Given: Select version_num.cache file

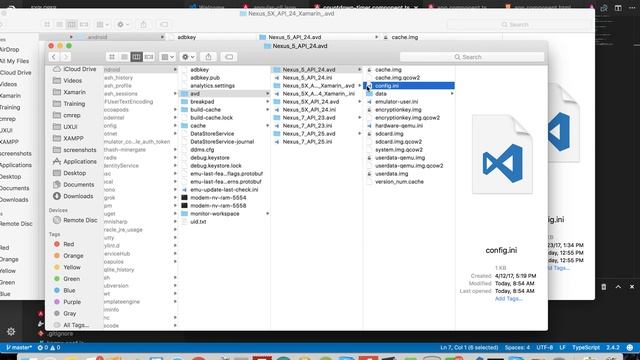Looking at the screenshot, I should pos(399,182).
